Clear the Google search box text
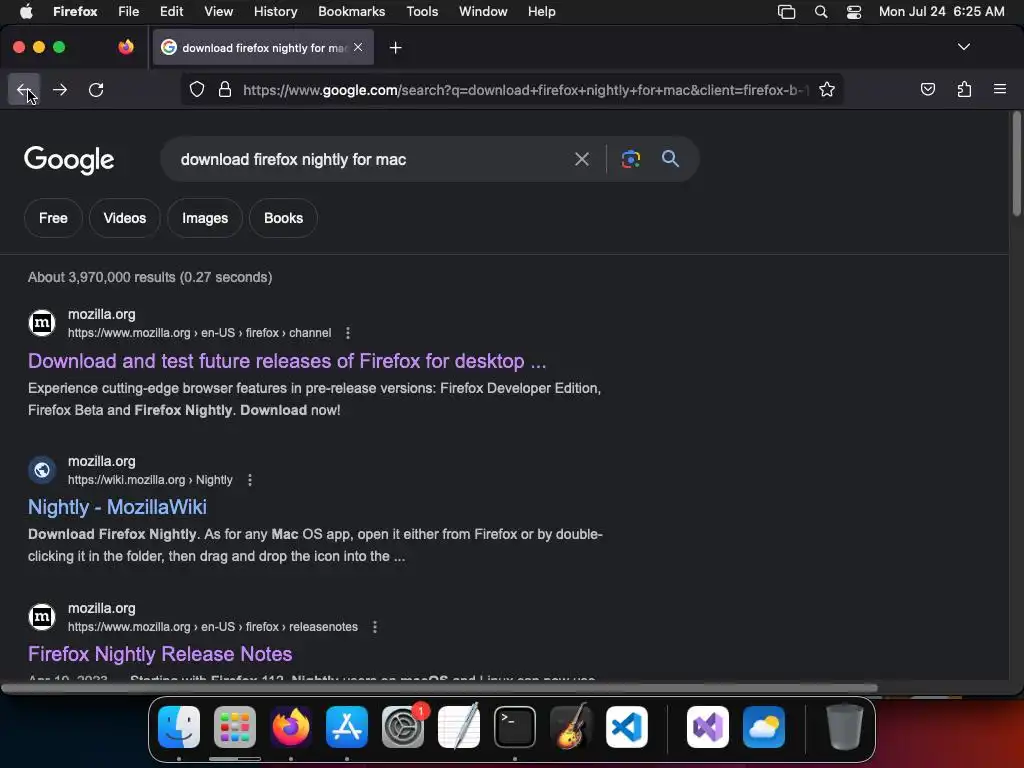 pyautogui.click(x=581, y=159)
